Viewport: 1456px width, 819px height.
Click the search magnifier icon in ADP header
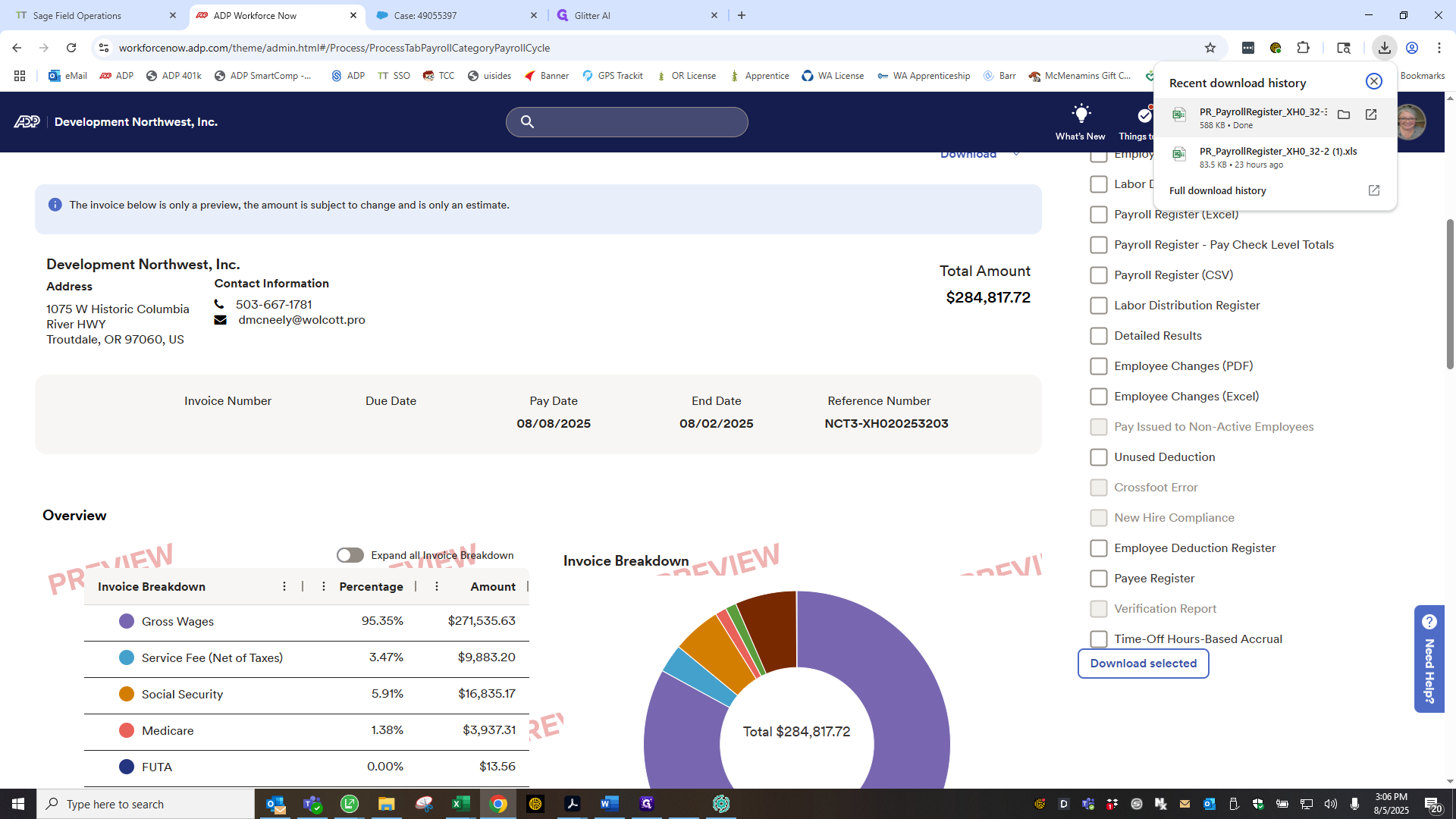(527, 121)
